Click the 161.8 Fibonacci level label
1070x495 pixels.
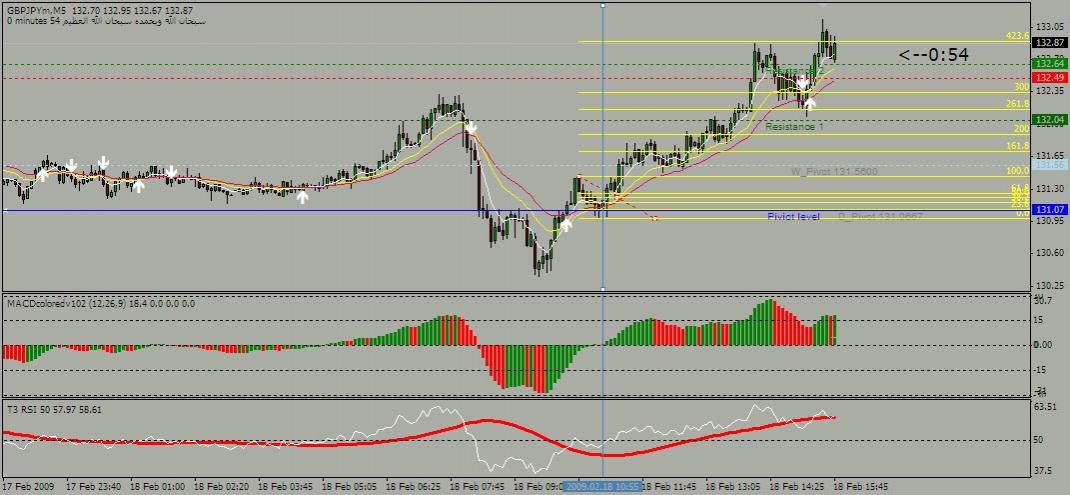(1017, 146)
